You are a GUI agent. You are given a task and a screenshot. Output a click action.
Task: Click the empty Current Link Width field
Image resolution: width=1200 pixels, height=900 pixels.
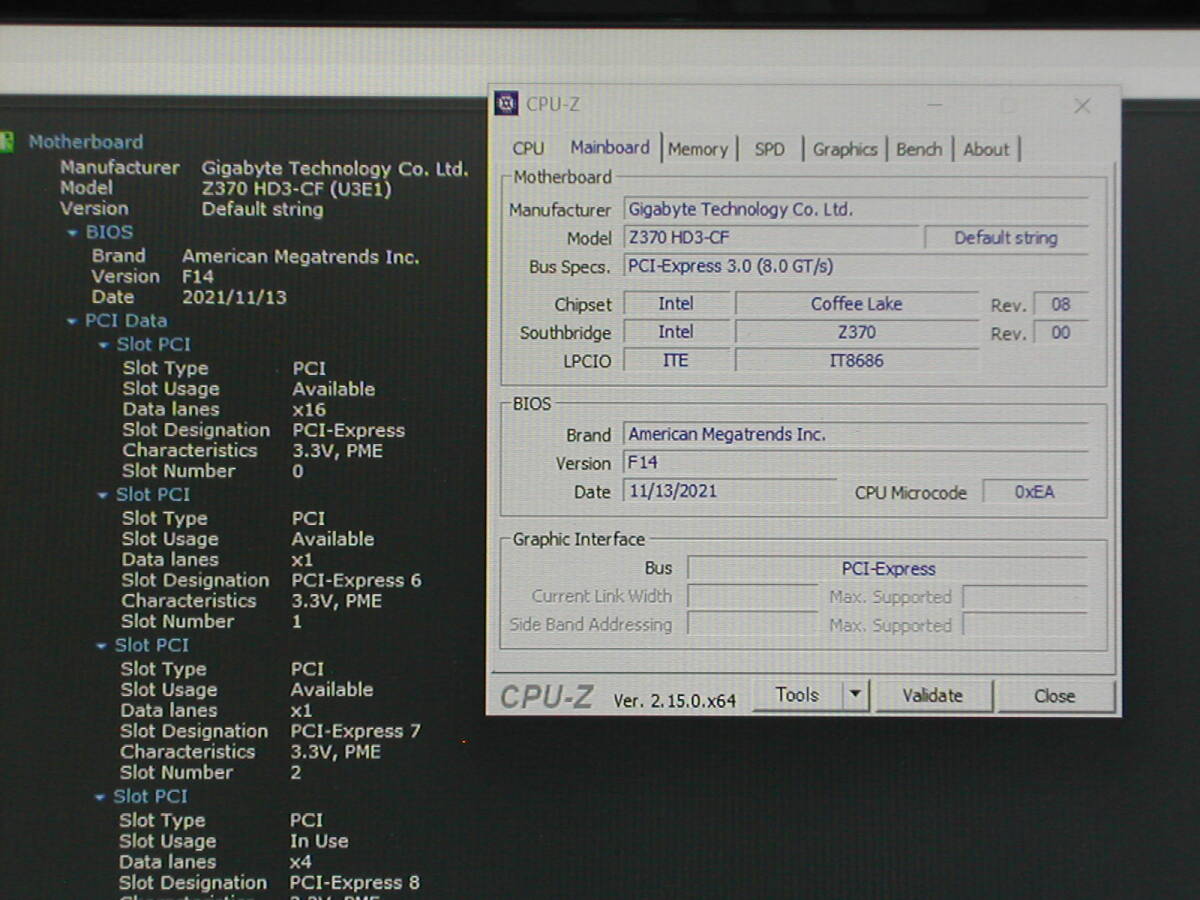[753, 597]
